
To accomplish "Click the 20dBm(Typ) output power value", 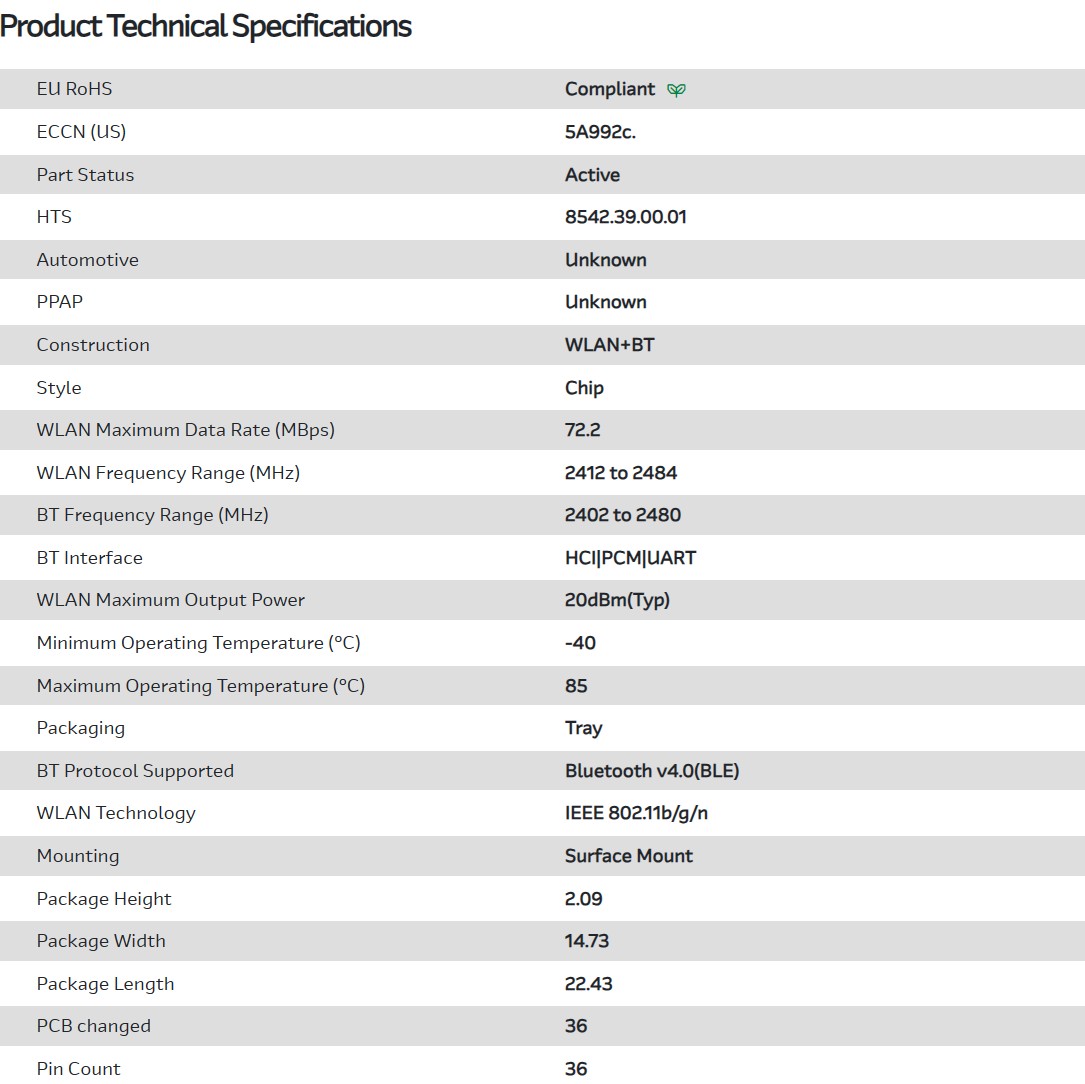I will point(617,600).
